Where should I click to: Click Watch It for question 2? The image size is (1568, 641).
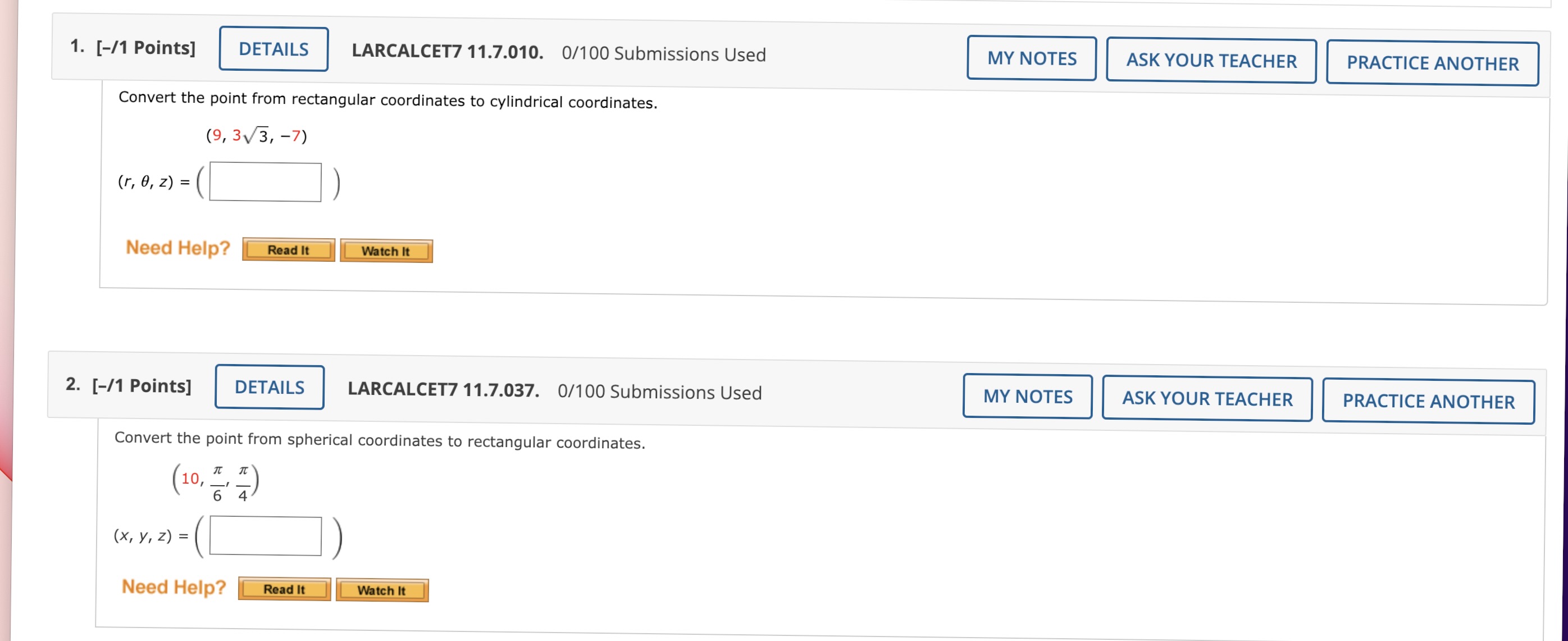click(382, 589)
